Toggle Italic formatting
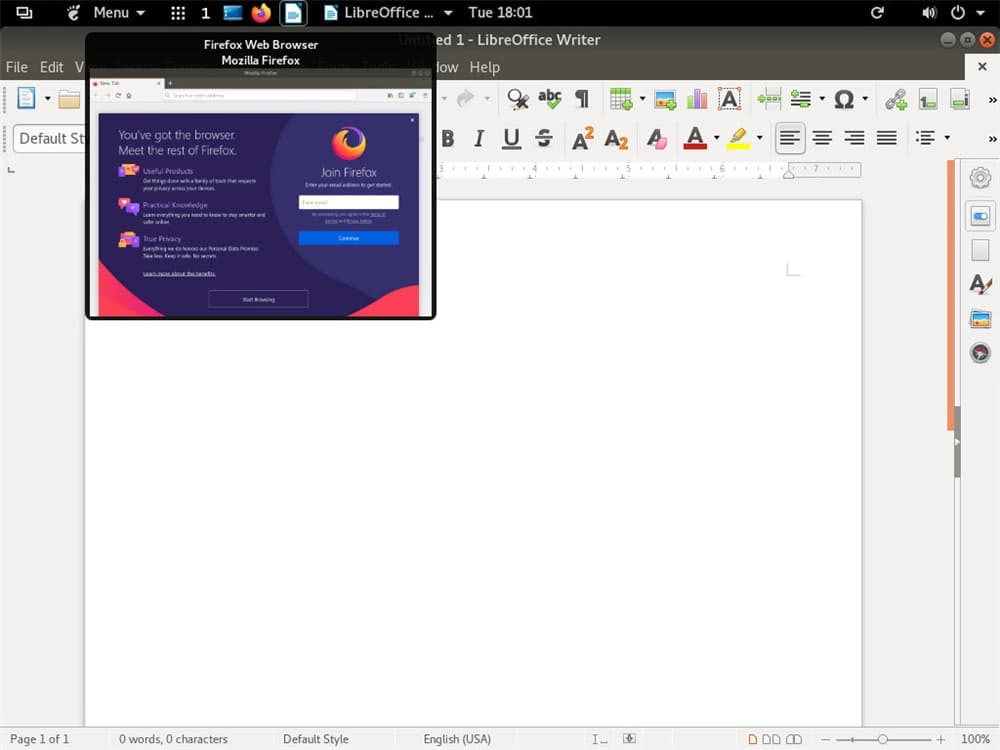 pos(479,138)
